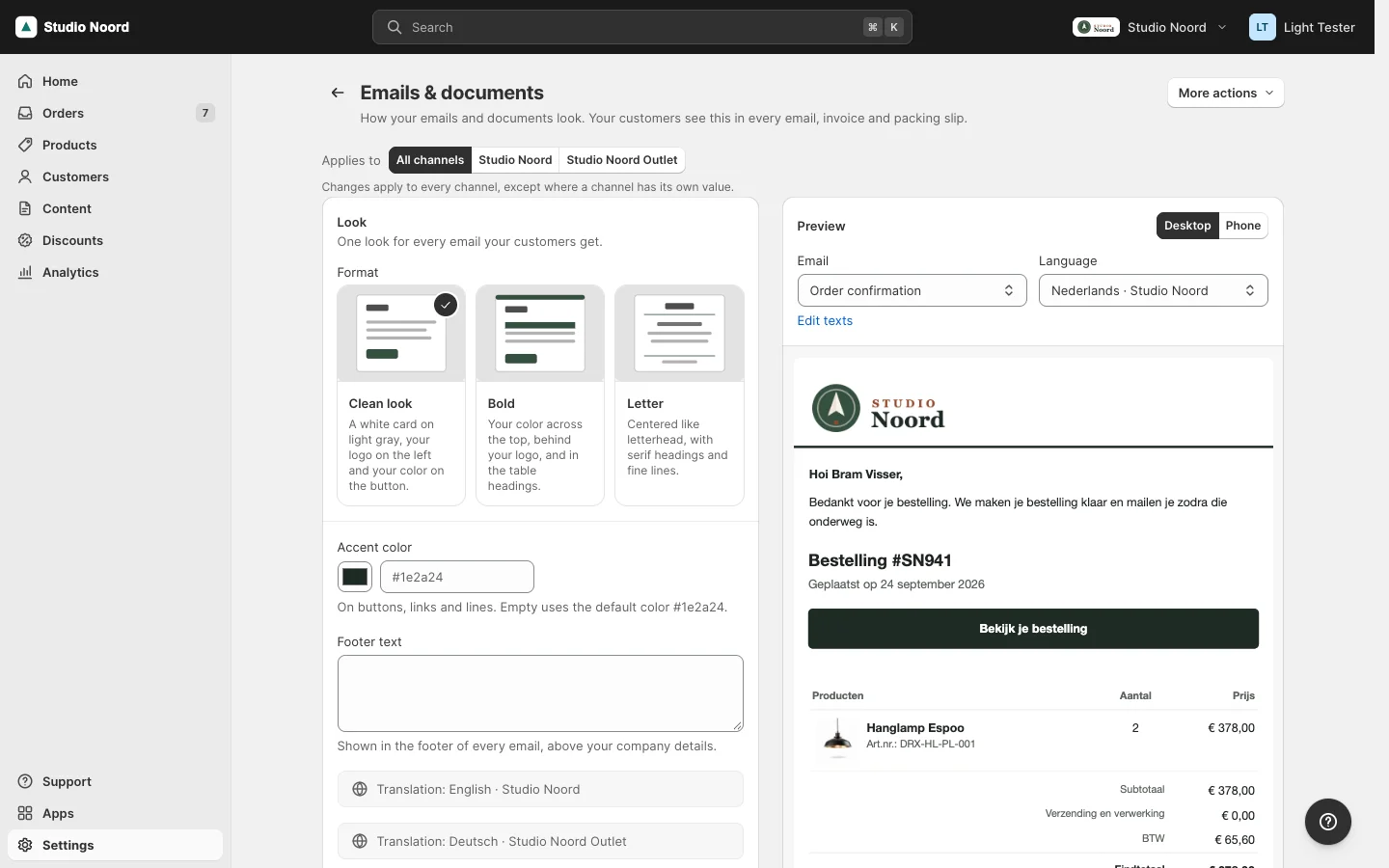The image size is (1389, 868).
Task: Click the Orders count badge 7
Action: (x=204, y=113)
